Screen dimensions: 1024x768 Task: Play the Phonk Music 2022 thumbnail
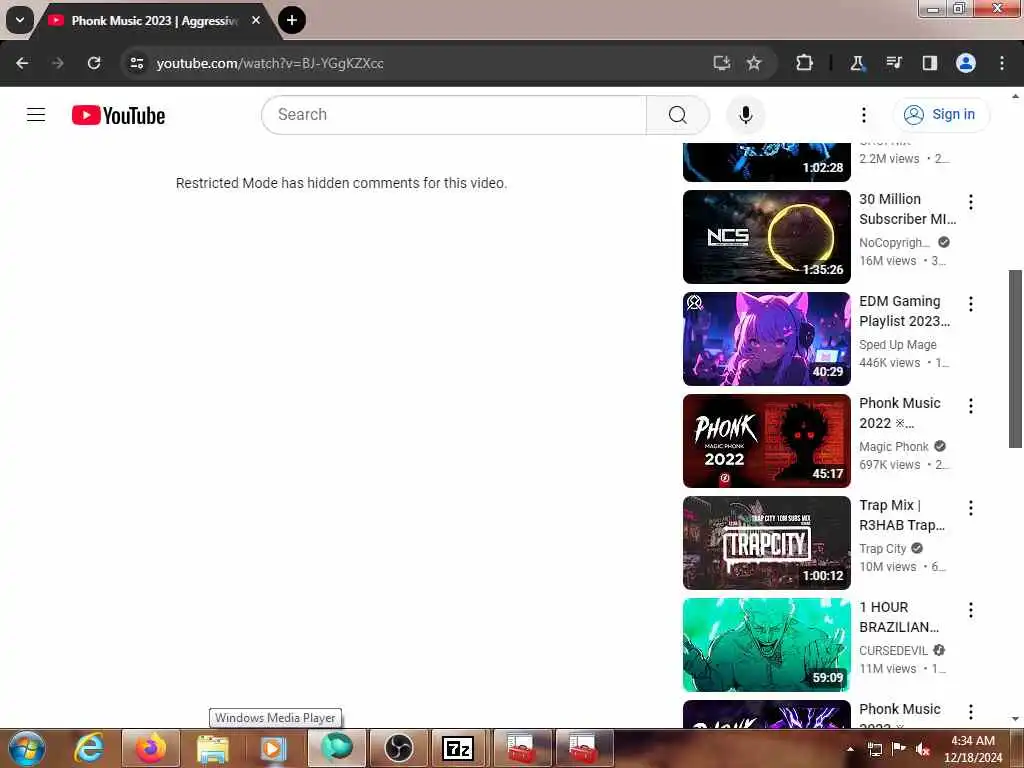pyautogui.click(x=767, y=441)
